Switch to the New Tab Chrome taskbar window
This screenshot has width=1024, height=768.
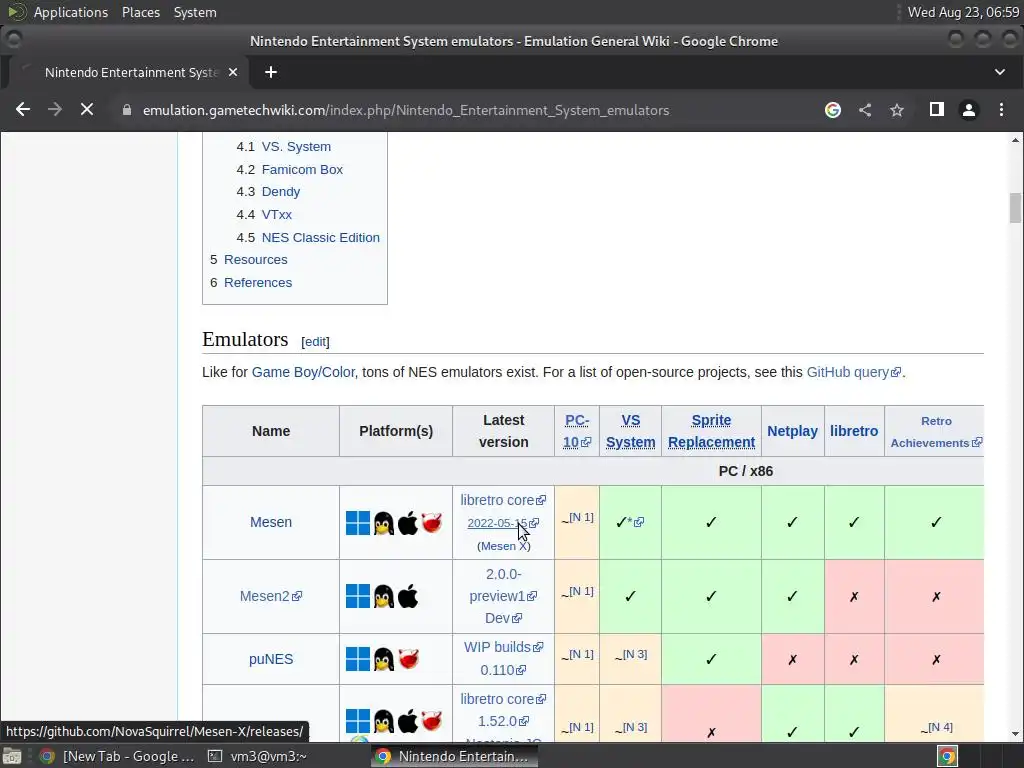click(118, 756)
